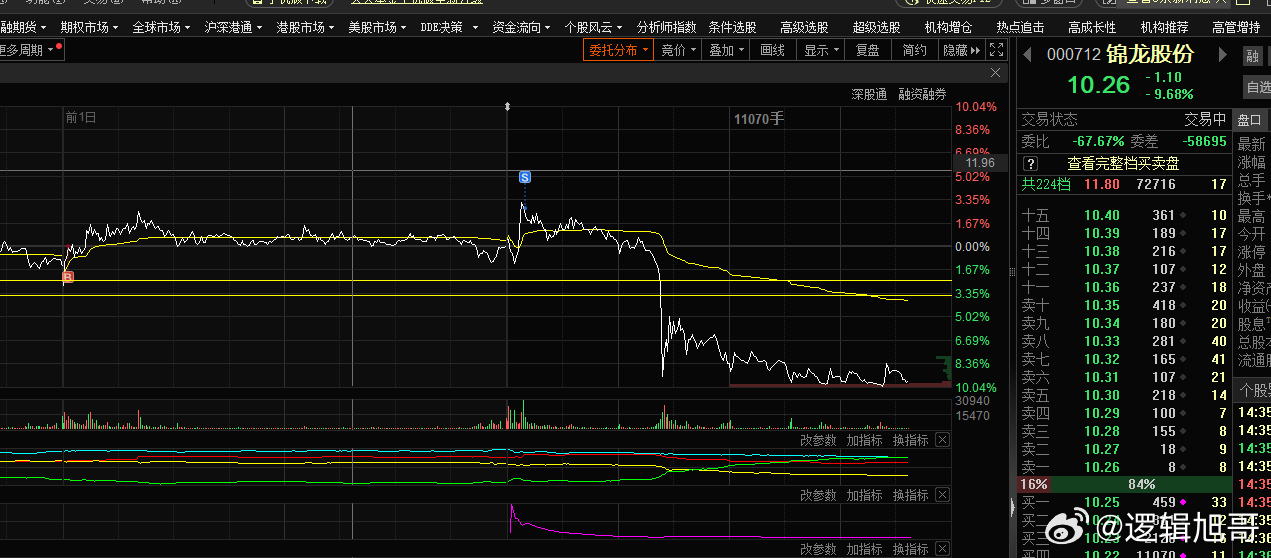
Task: Click the orange B buy marker on chart
Action: 68,277
